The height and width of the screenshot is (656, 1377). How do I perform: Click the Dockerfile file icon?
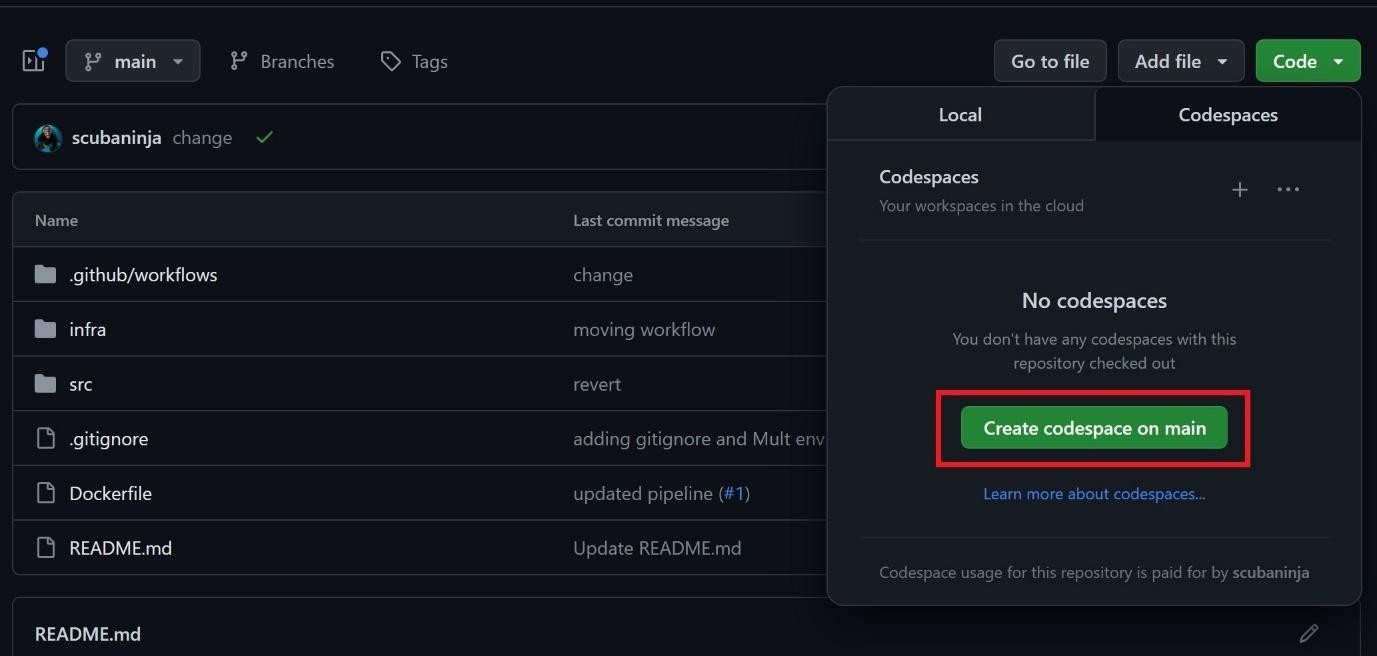pyautogui.click(x=45, y=493)
